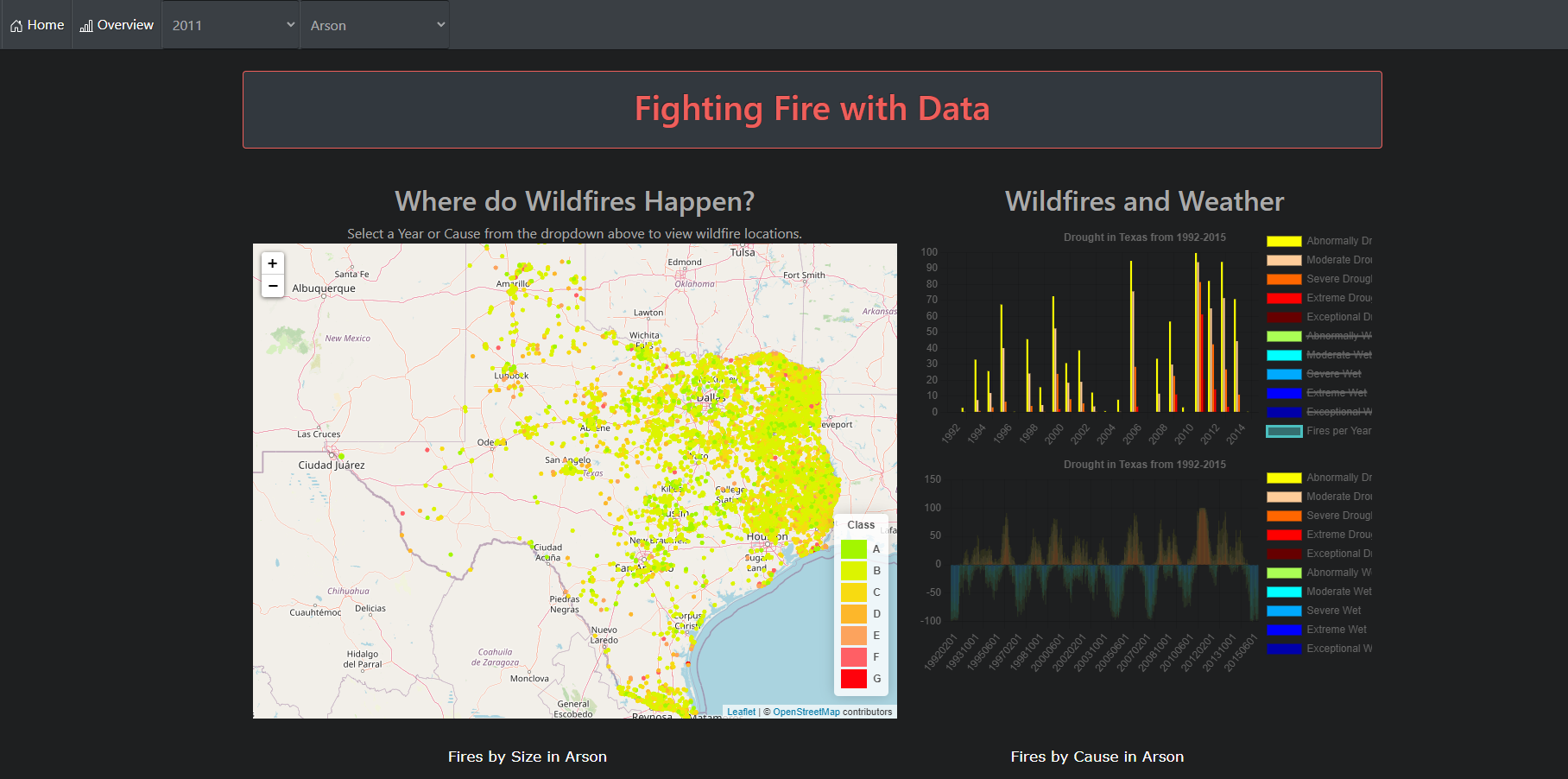Zoom in on the wildfire map

pyautogui.click(x=272, y=263)
